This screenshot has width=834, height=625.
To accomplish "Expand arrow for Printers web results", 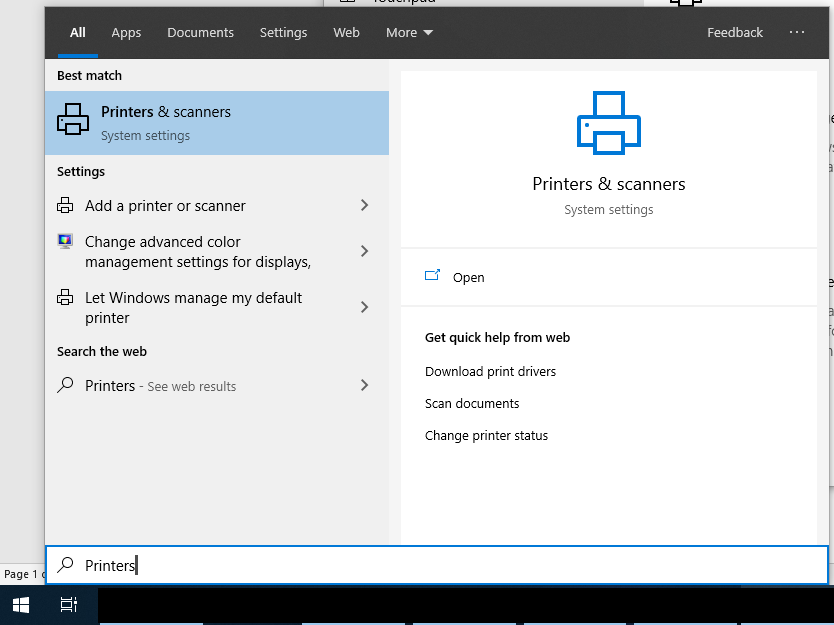I will (364, 385).
